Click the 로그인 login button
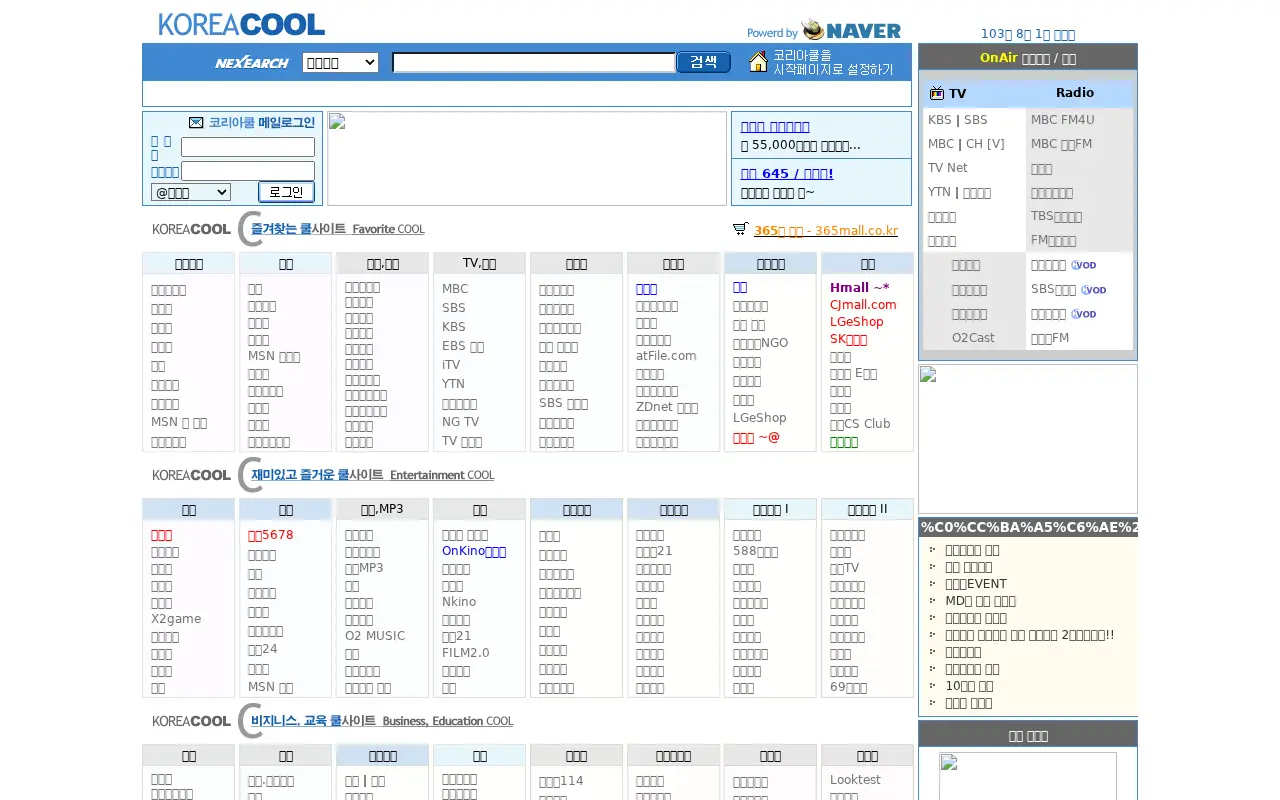The image size is (1280, 800). coord(286,192)
